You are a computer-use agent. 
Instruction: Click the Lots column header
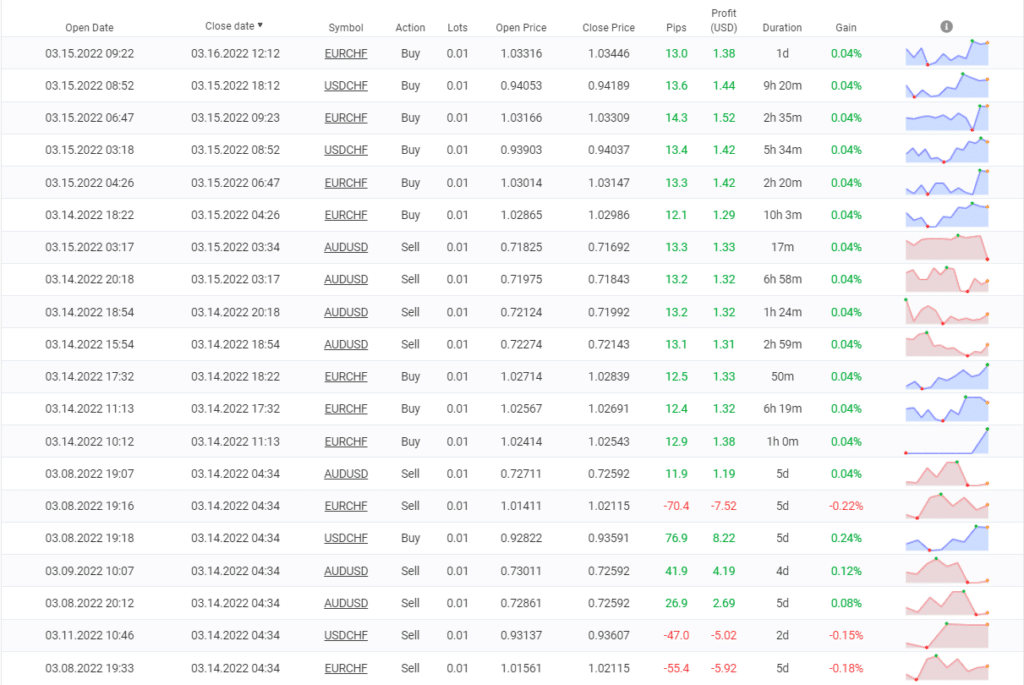[458, 28]
